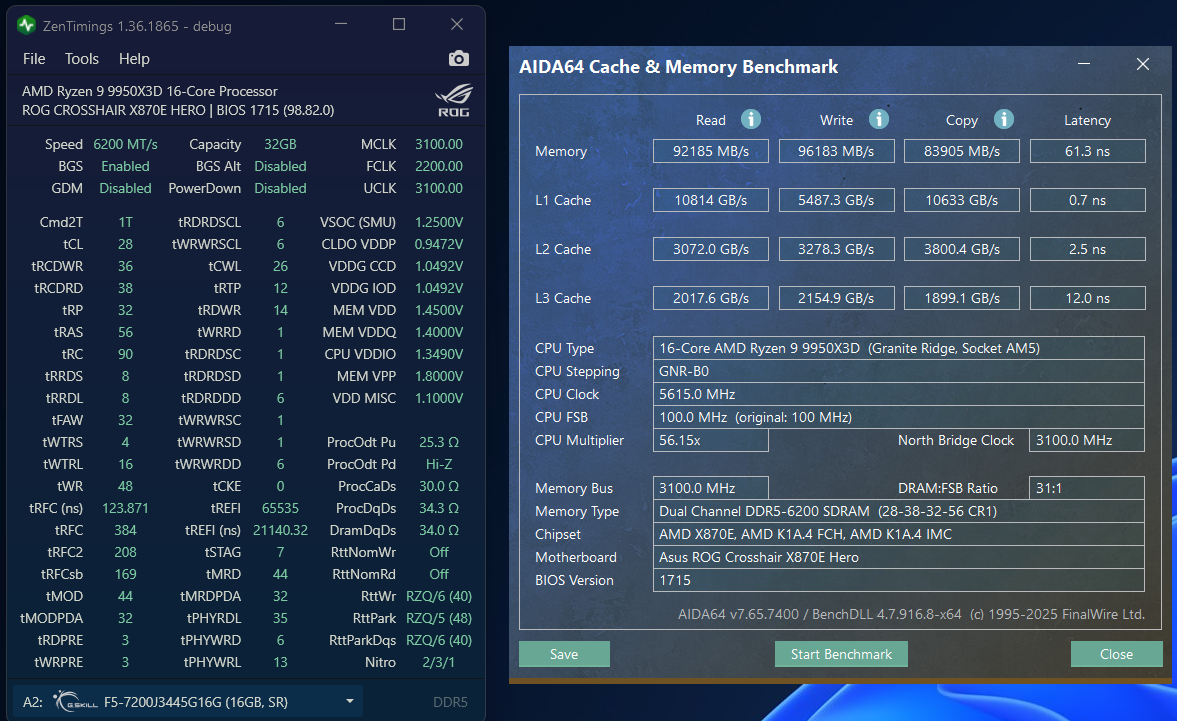Click the GDM value Disabled
This screenshot has width=1177, height=721.
(x=125, y=188)
